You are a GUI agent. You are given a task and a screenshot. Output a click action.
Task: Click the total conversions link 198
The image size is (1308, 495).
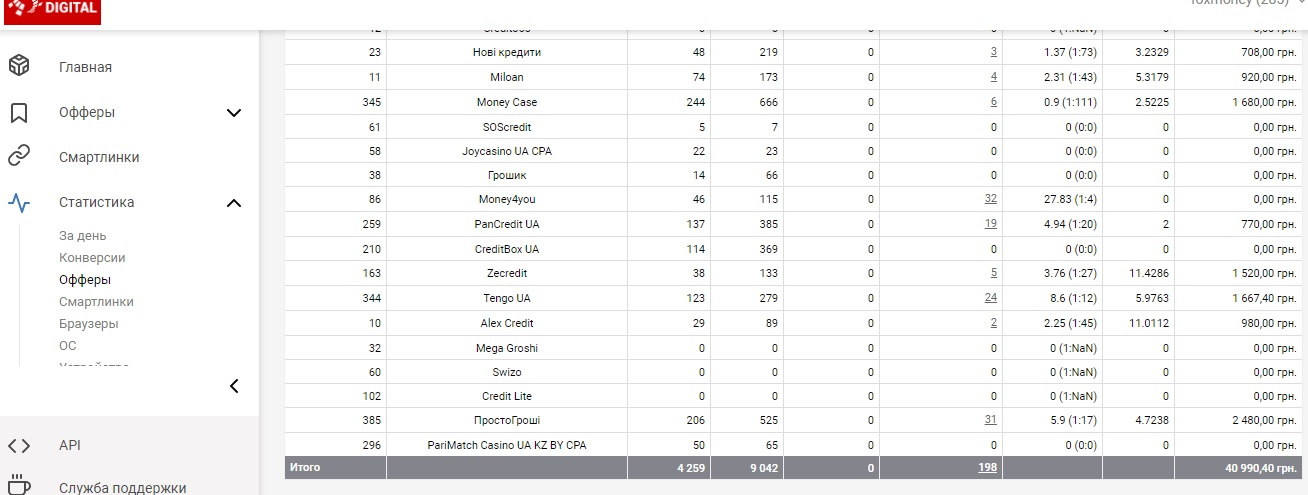pos(987,467)
